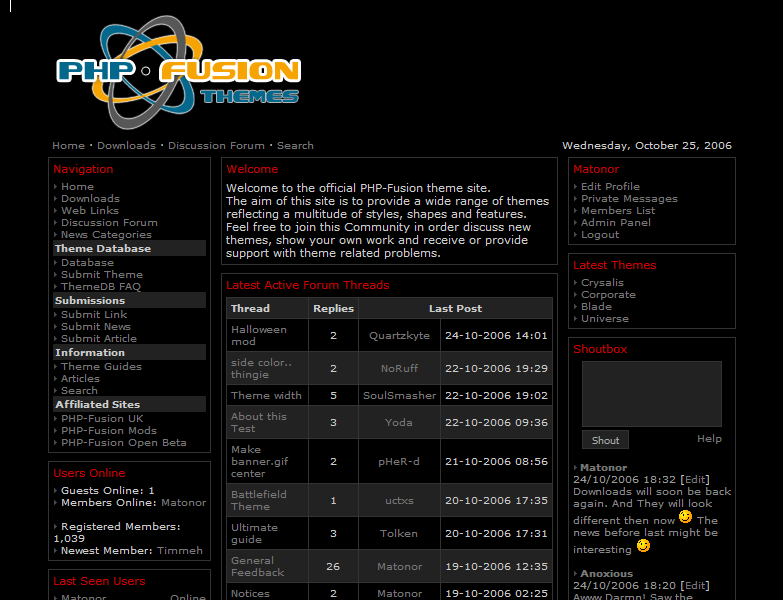783x600 pixels.
Task: Open Search in top navigation bar
Action: pos(295,146)
